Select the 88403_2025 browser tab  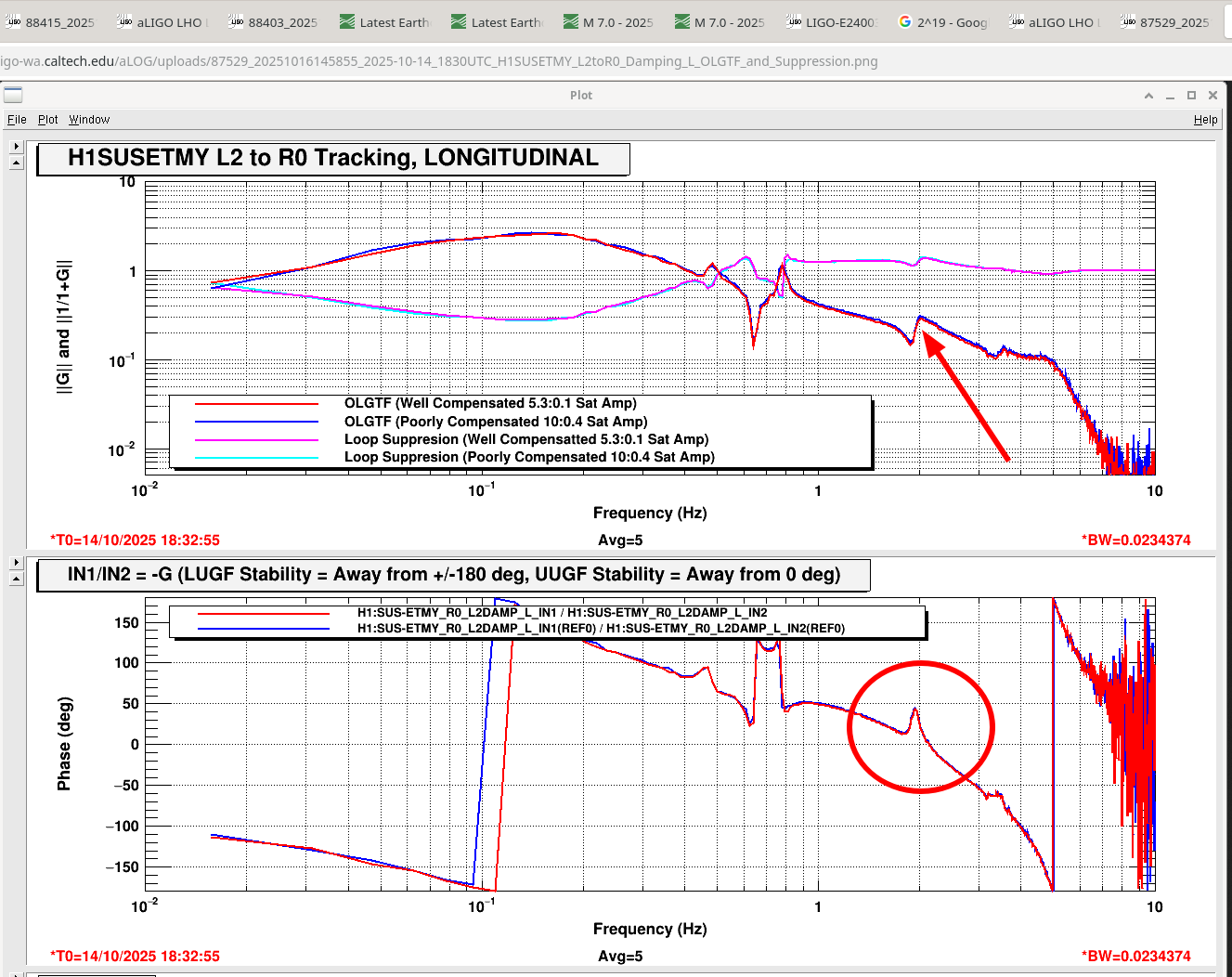click(x=274, y=22)
